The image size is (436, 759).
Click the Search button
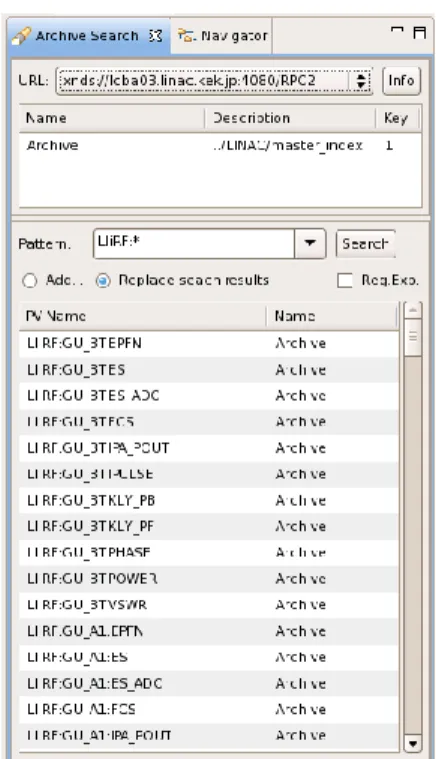click(365, 243)
